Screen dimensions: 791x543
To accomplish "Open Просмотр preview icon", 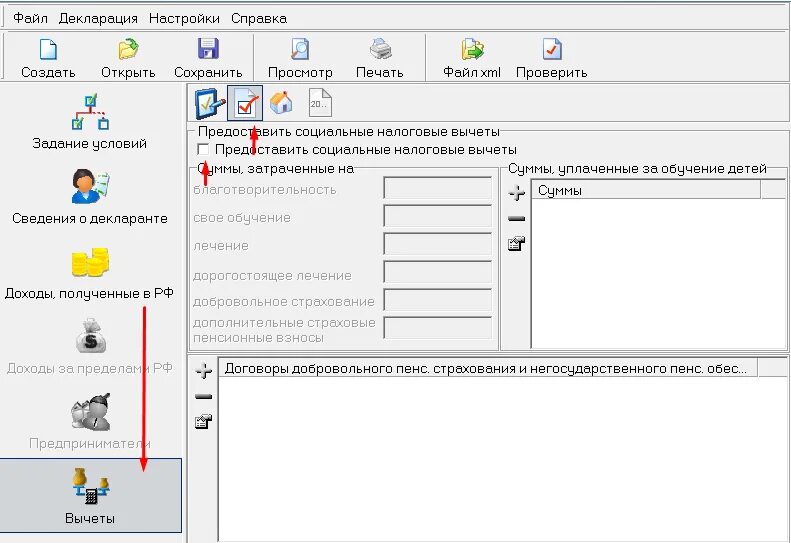I will coord(300,49).
